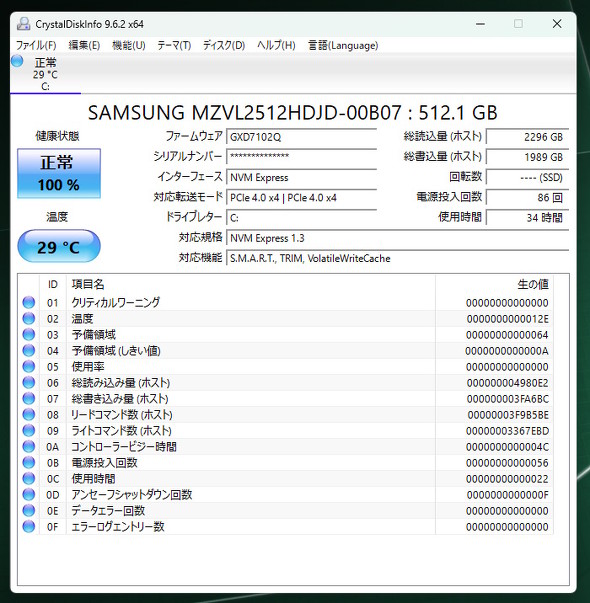
Task: Click the 正常 100 % health status button
Action: (59, 173)
